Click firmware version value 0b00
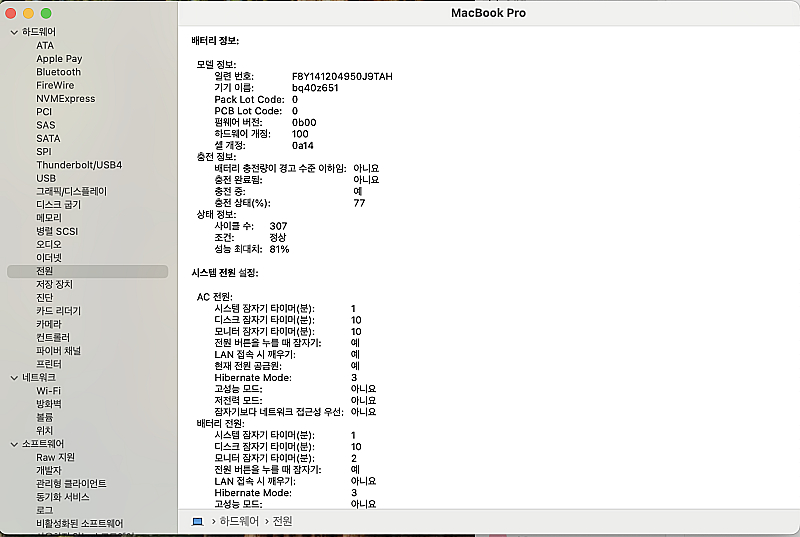Image resolution: width=800 pixels, height=537 pixels. tap(304, 122)
